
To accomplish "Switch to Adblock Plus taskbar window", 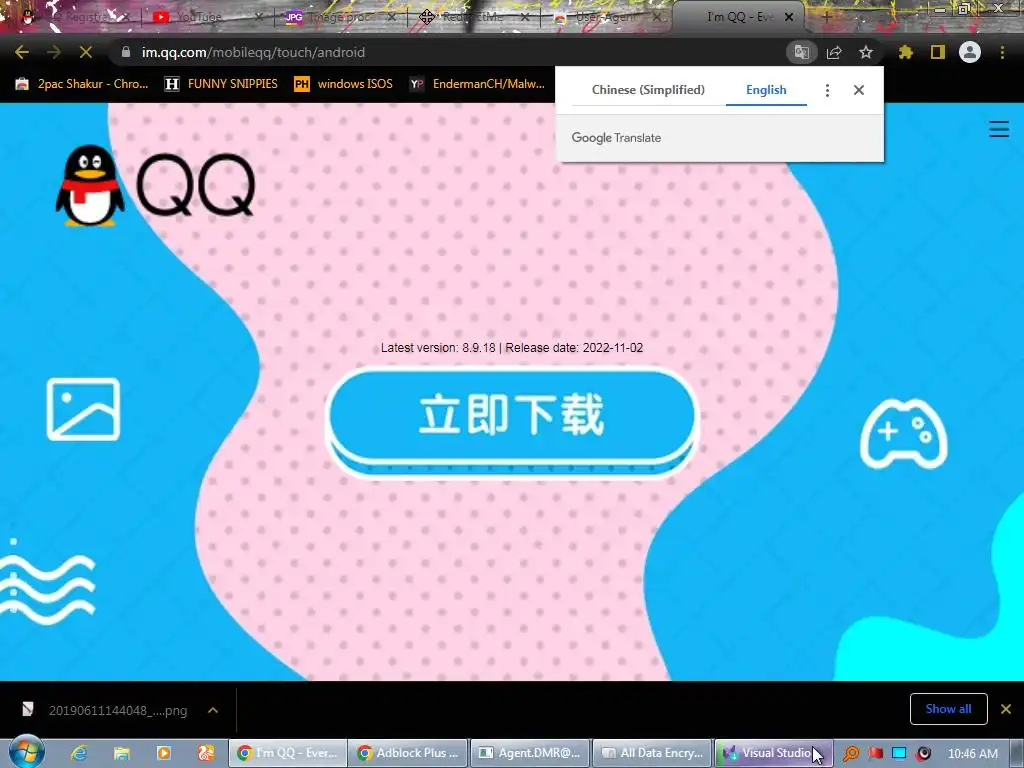I will click(408, 753).
